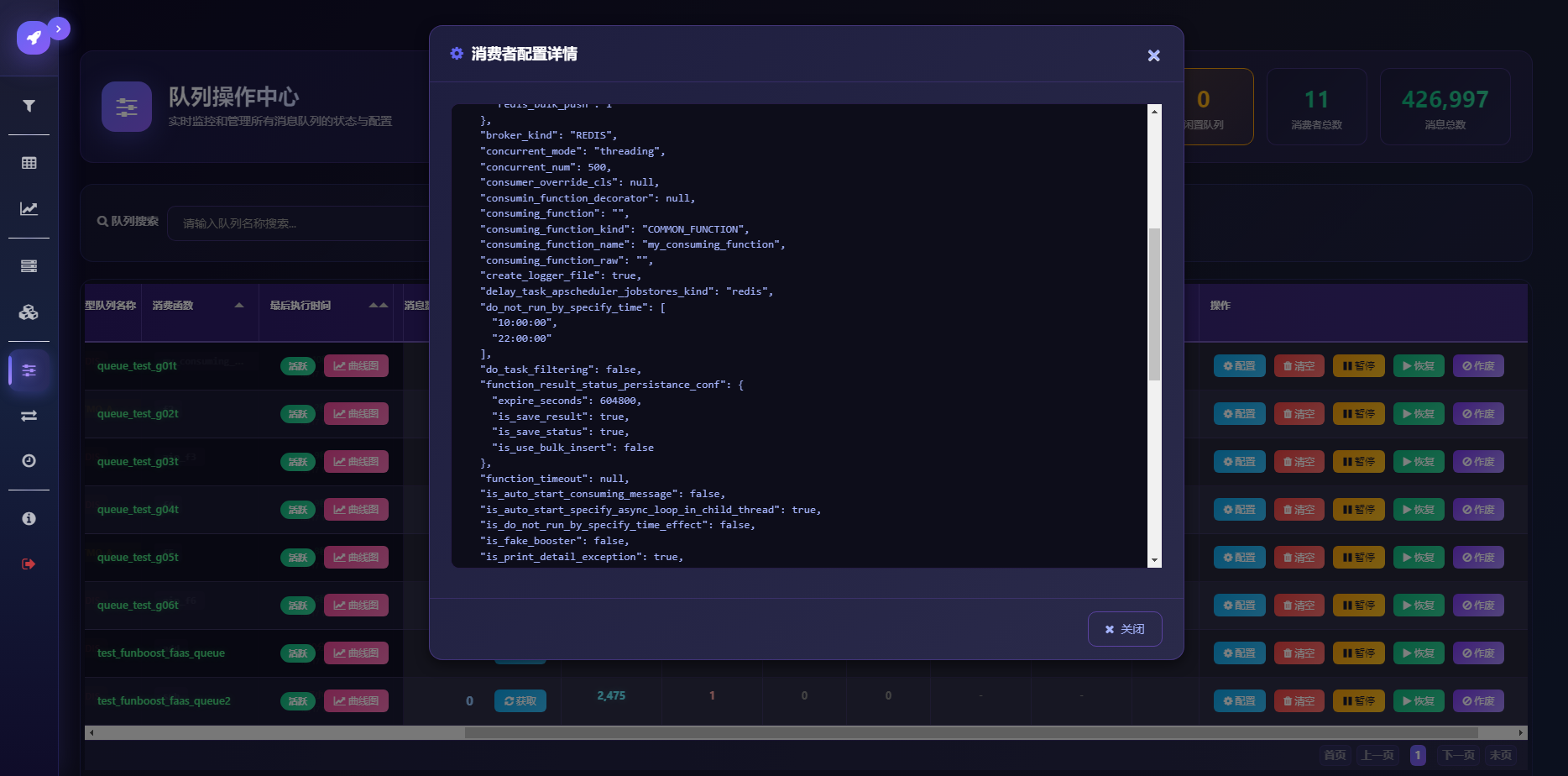The width and height of the screenshot is (1568, 776).
Task: Click the config JSON scrollbar up arrow
Action: coord(1154,112)
